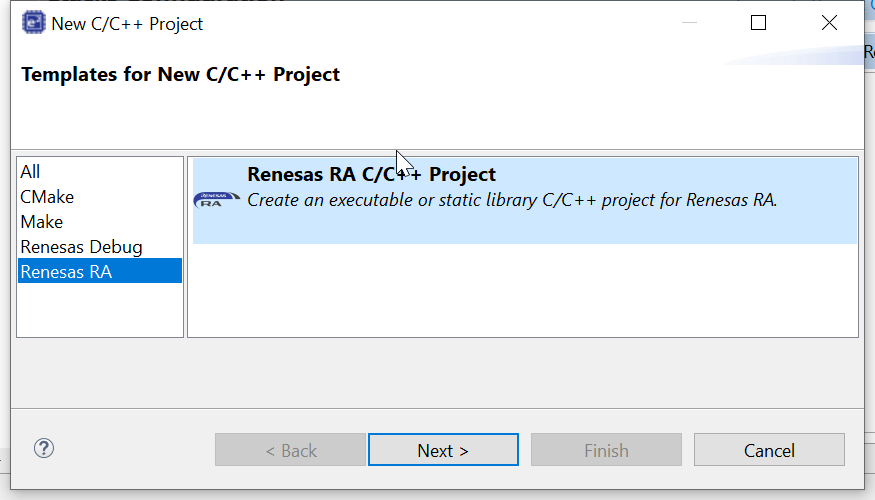Click empty space below the Renesas RA category
This screenshot has width=875, height=500.
100,310
